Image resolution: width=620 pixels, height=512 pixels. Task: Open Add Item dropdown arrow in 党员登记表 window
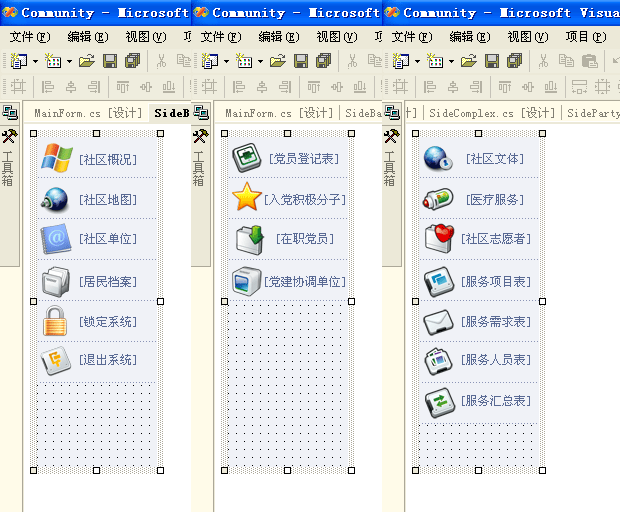(x=260, y=62)
